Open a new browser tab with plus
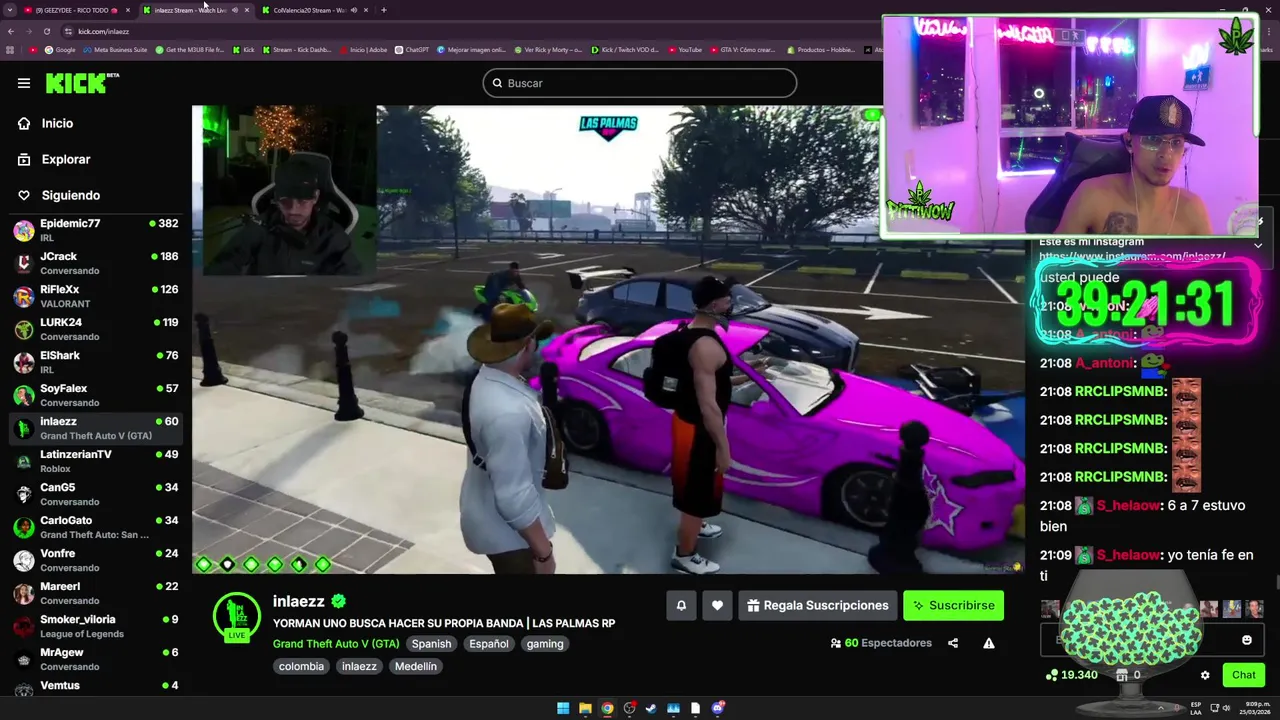The width and height of the screenshot is (1280, 720). [384, 10]
